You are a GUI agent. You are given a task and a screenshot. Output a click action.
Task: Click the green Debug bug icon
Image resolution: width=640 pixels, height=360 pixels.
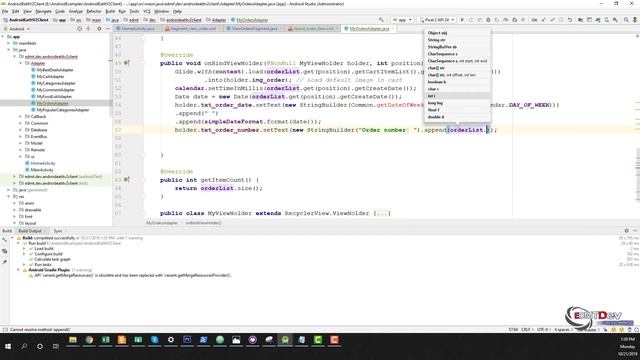tap(488, 20)
